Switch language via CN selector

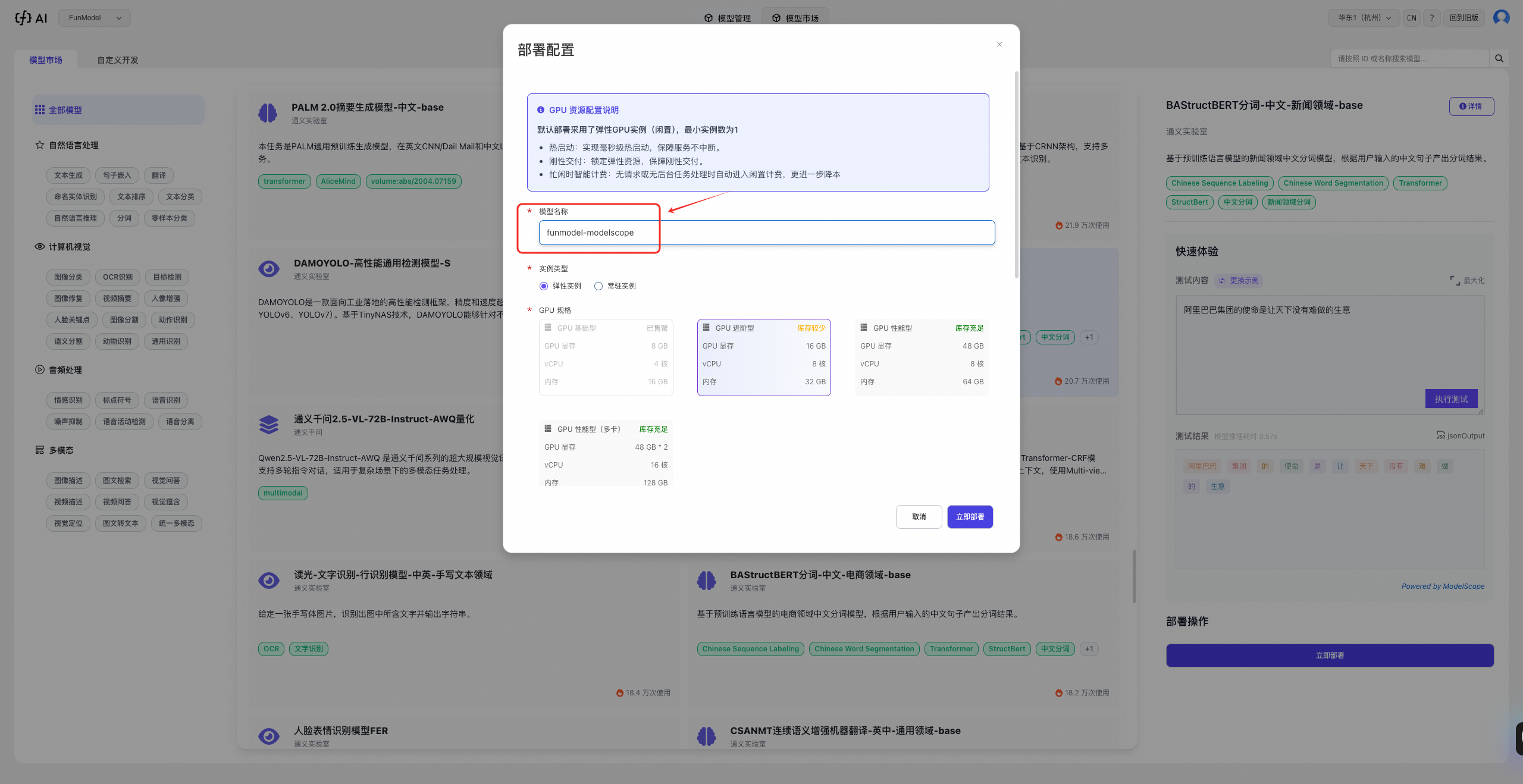tap(1411, 18)
